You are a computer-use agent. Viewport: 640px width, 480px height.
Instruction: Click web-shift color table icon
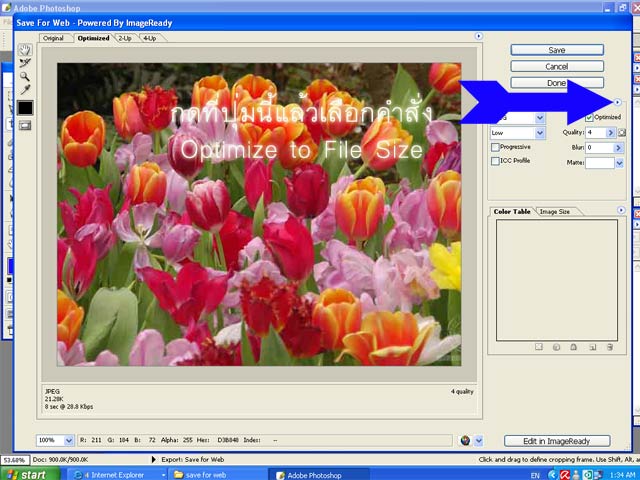pos(556,347)
